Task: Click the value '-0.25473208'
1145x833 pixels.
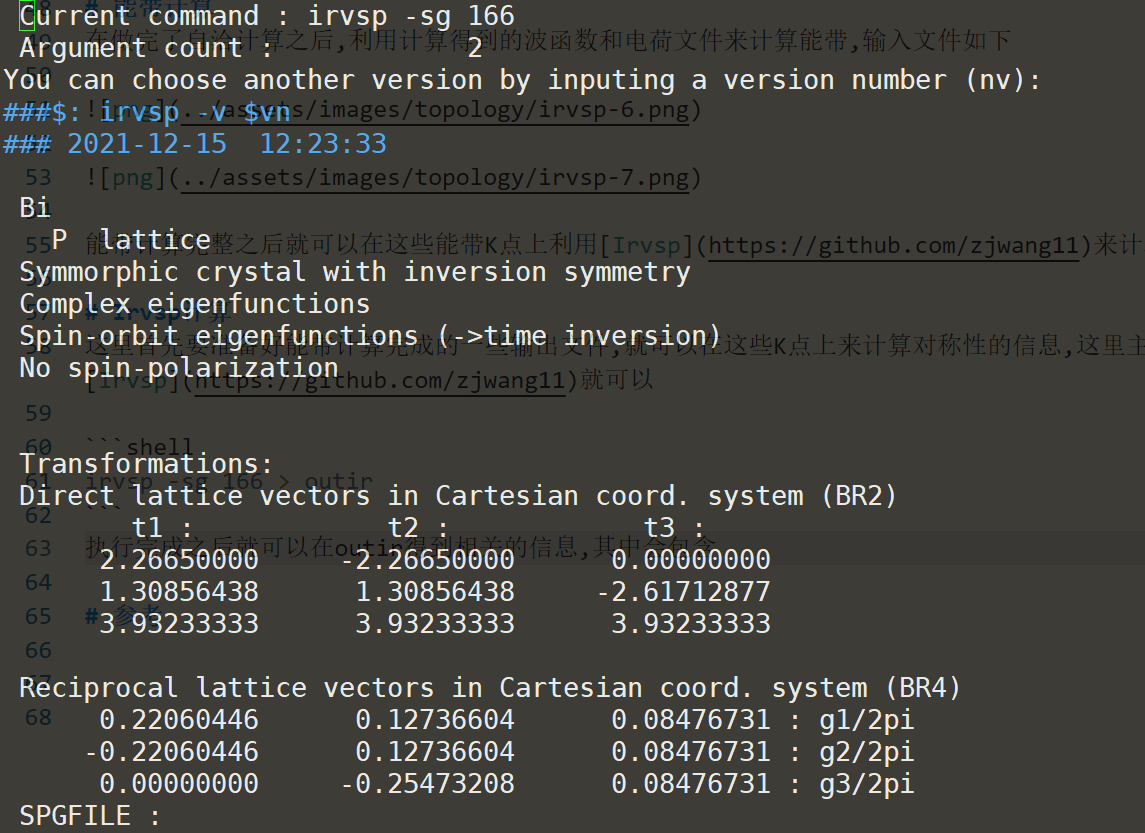Action: click(x=428, y=784)
